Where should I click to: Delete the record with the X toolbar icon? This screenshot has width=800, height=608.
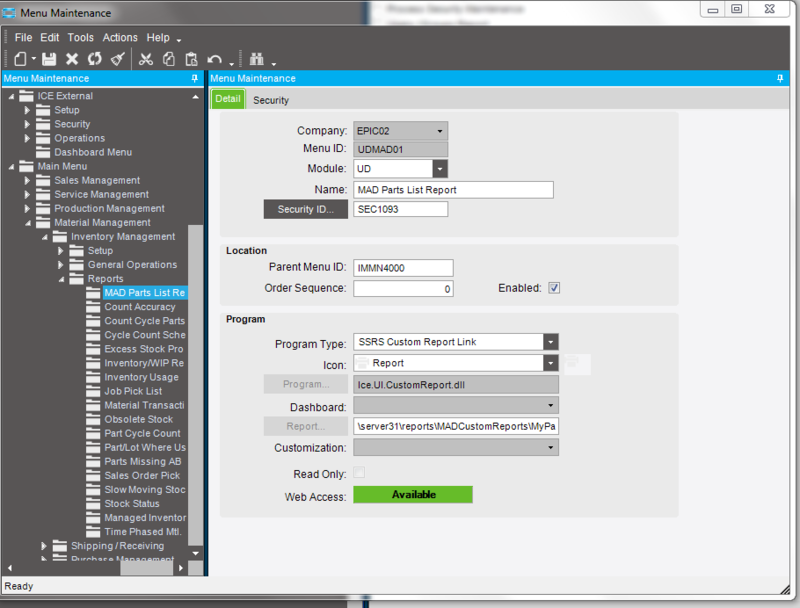tap(72, 59)
